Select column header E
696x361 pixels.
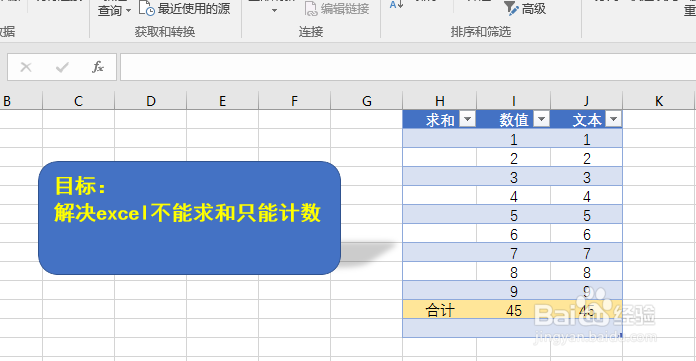coord(222,101)
